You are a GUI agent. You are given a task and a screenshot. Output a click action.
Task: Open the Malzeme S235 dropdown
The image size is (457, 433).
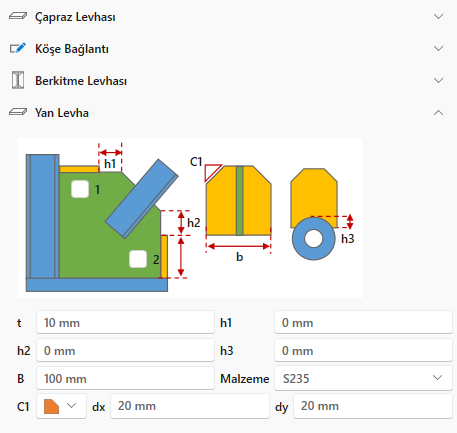pos(363,378)
